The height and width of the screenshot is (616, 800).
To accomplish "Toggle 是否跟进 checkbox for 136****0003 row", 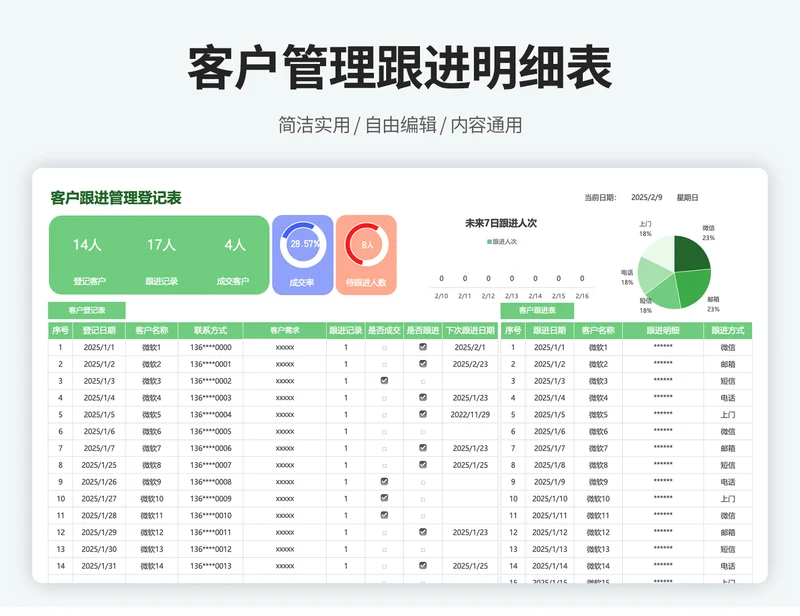I will (423, 397).
